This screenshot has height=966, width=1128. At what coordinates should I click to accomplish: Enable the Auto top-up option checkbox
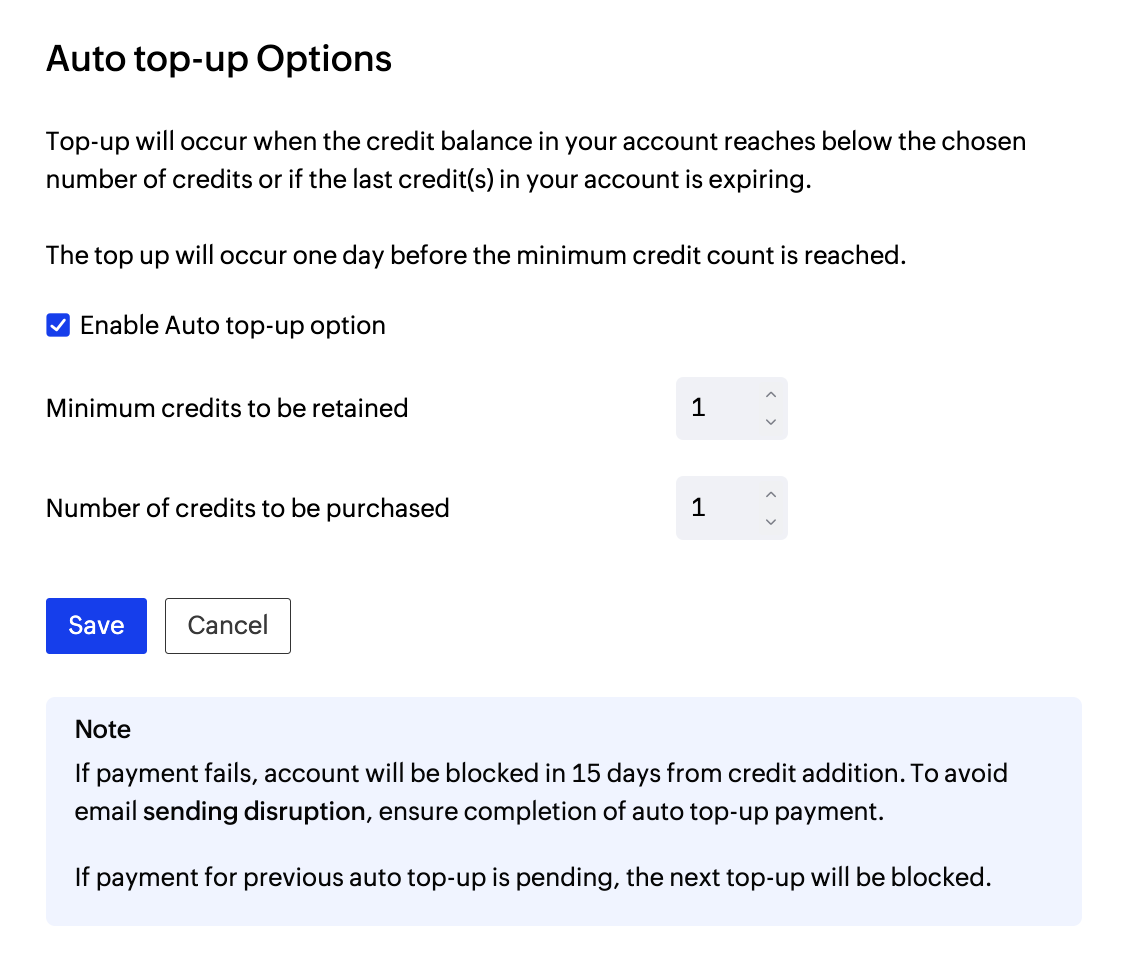(x=58, y=325)
